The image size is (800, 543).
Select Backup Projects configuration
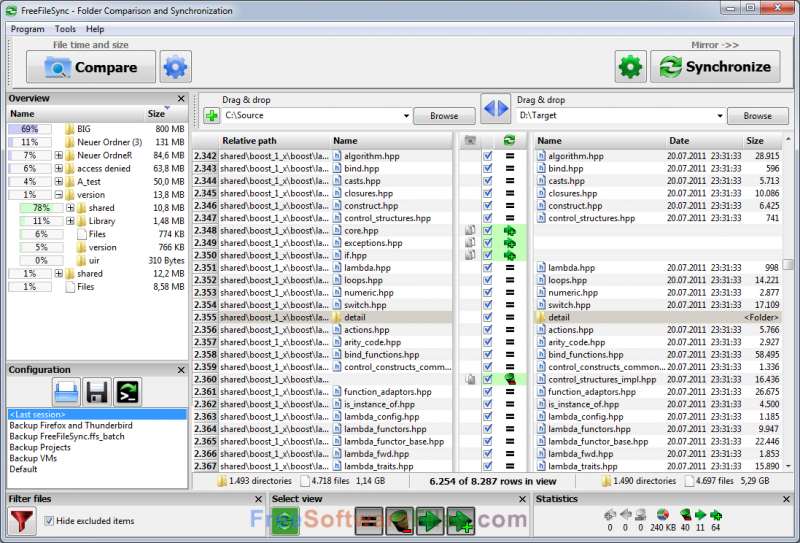[40, 447]
